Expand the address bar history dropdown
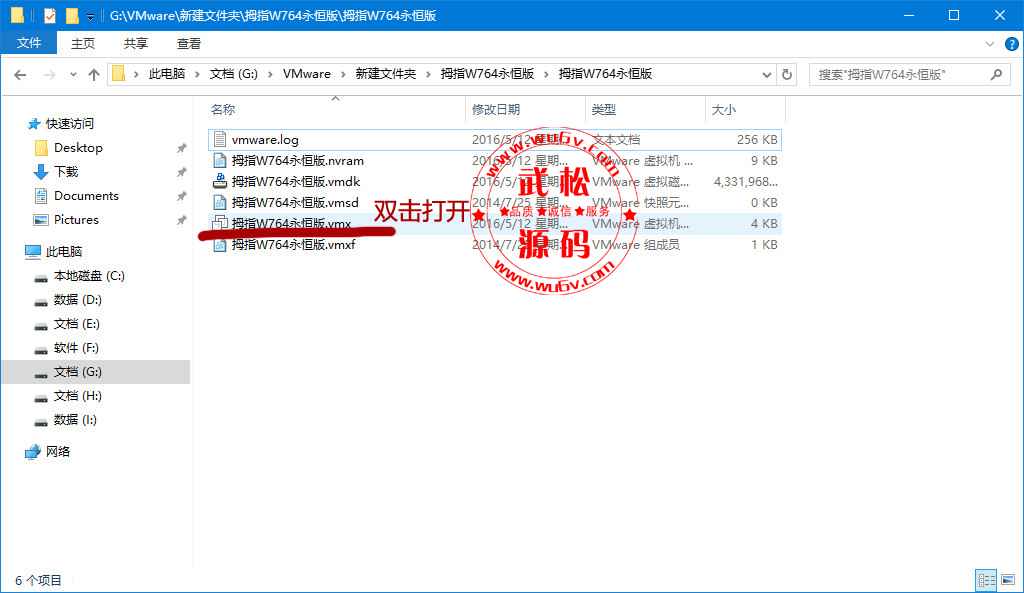The width and height of the screenshot is (1024, 593). [767, 74]
